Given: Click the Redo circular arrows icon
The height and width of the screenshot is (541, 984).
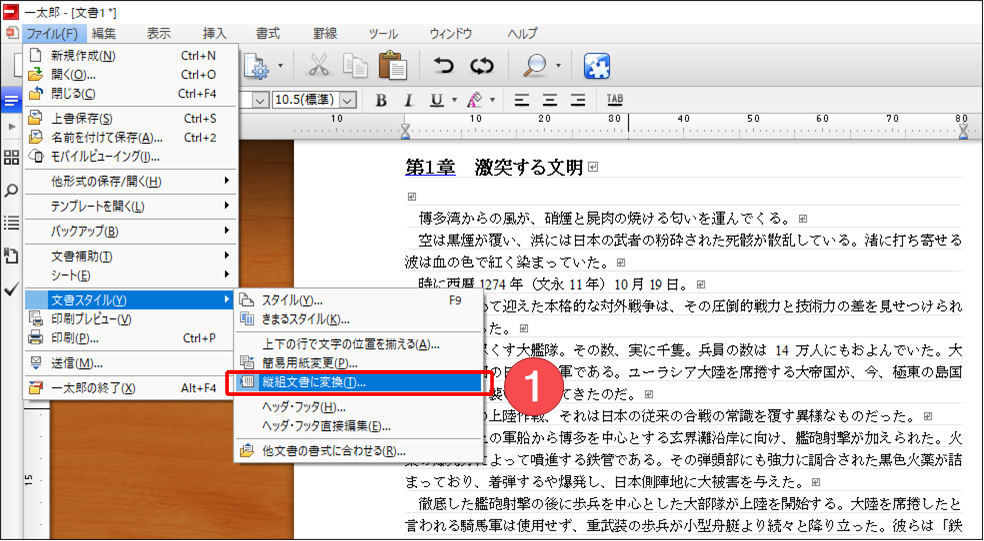Looking at the screenshot, I should [x=482, y=66].
